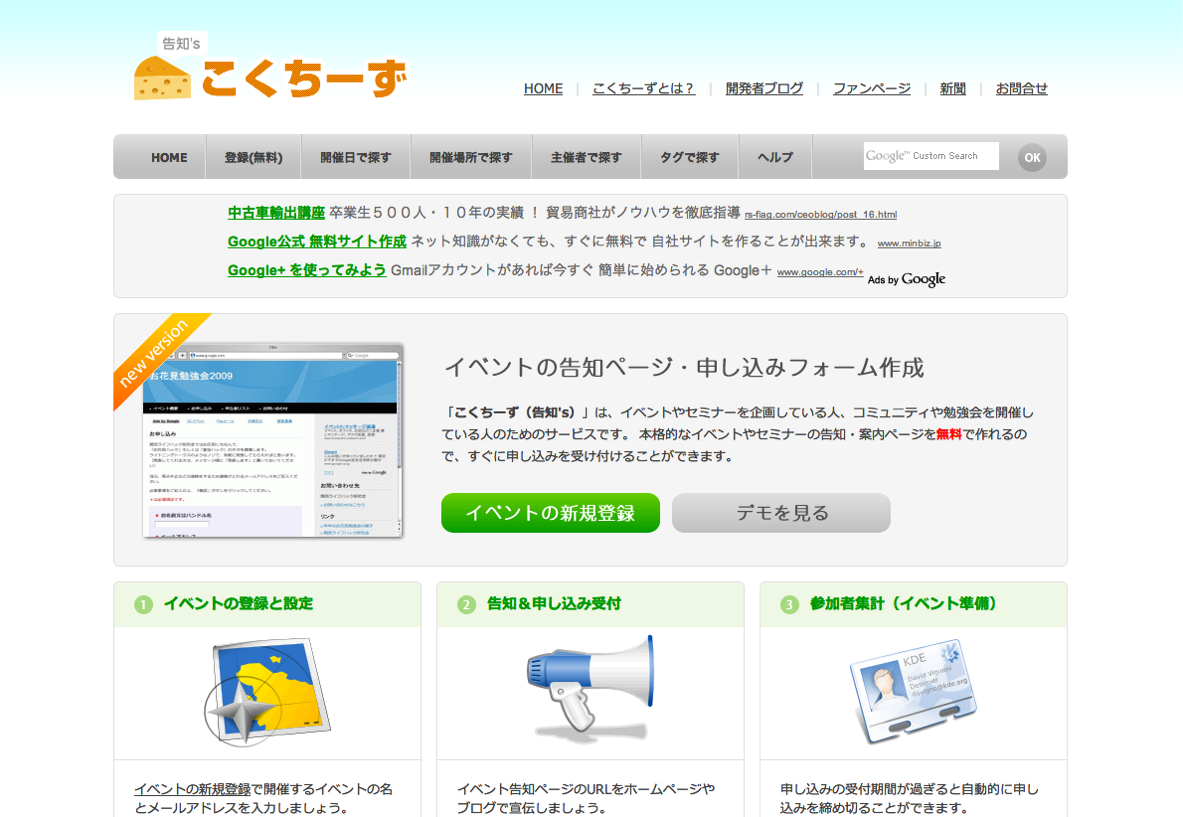This screenshot has height=817, width=1183.
Task: Select 主催者で探す in the nav bar
Action: pyautogui.click(x=586, y=157)
